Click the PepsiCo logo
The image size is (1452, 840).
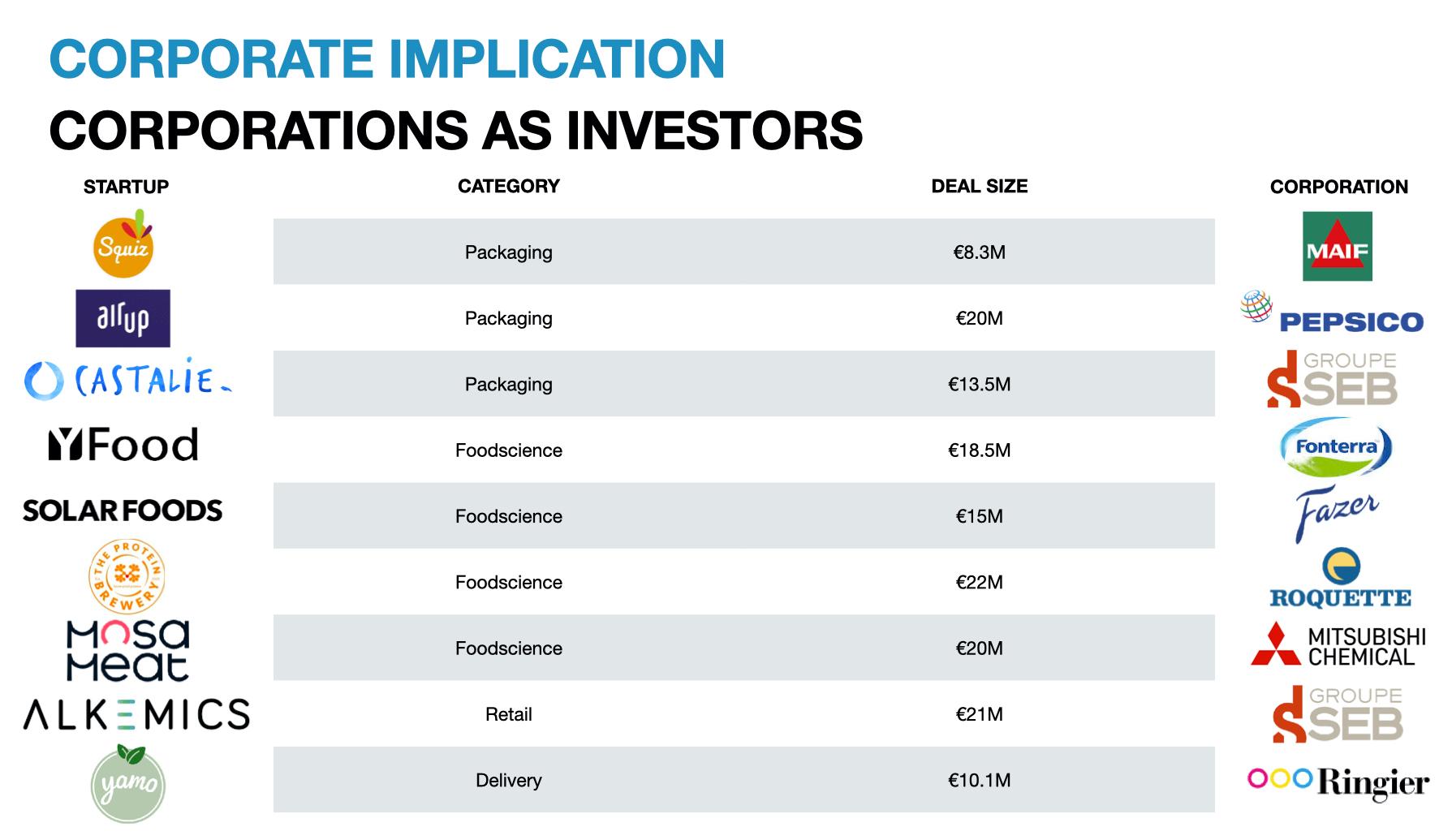[1332, 313]
